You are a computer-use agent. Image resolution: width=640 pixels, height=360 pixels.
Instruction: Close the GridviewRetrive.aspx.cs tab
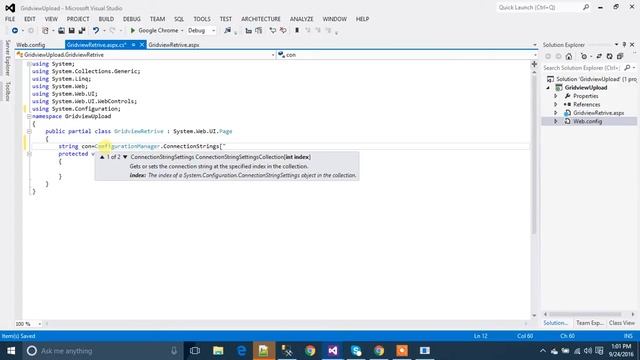pyautogui.click(x=142, y=45)
